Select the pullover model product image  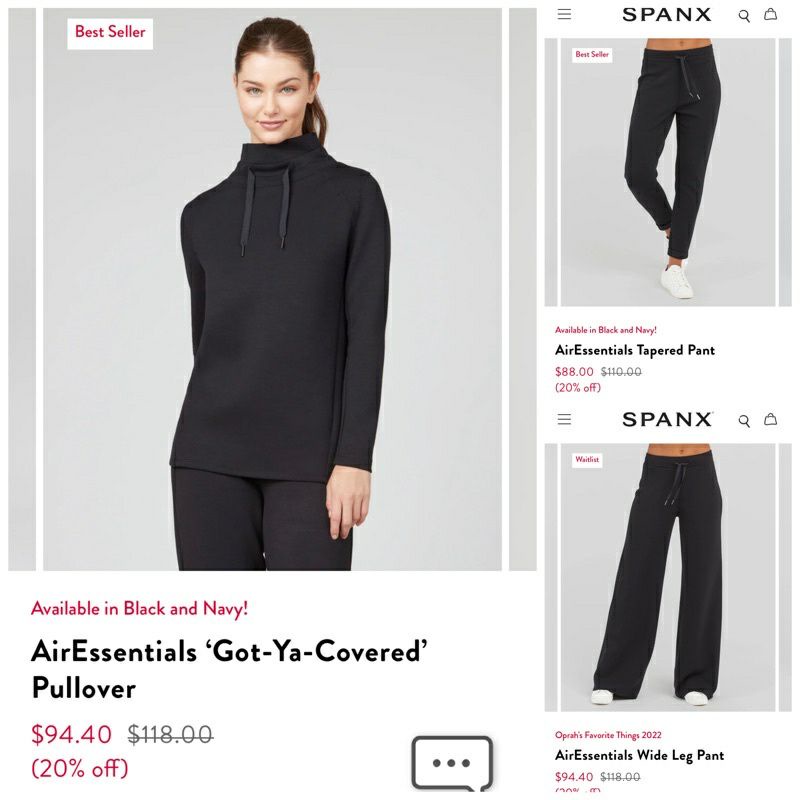point(272,289)
